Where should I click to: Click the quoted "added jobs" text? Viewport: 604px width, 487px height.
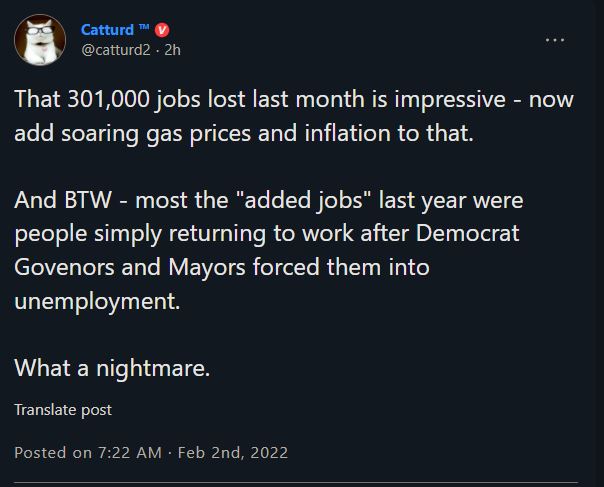304,200
